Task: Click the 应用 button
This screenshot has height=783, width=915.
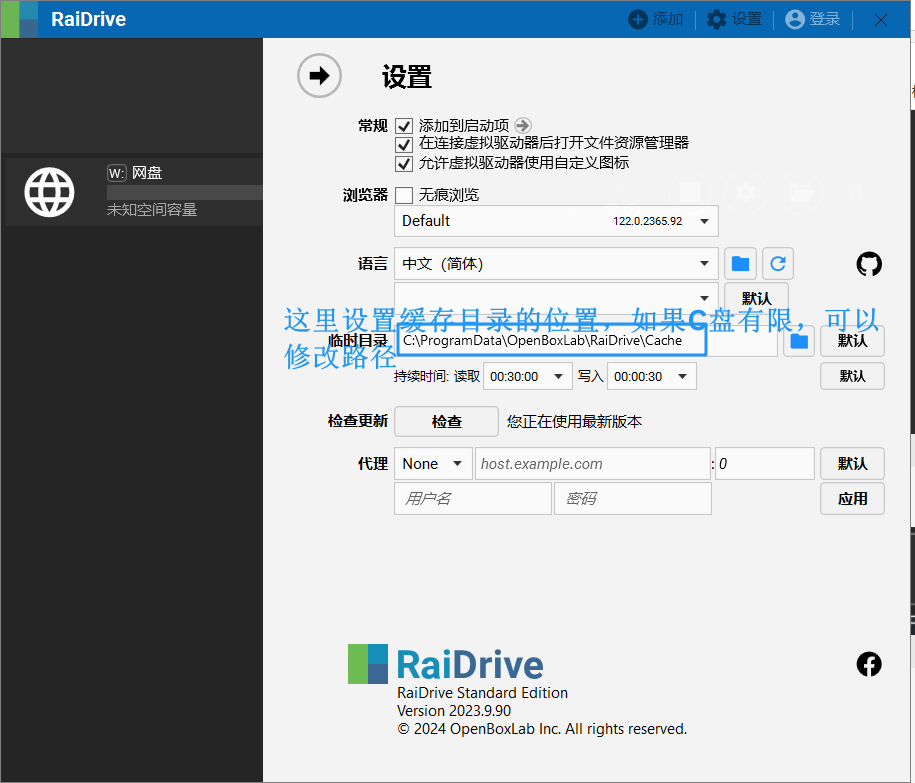Action: (852, 498)
